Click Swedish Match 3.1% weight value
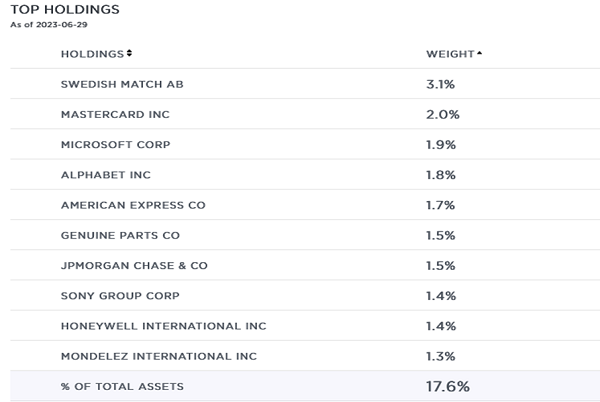This screenshot has height=402, width=600. pos(440,84)
